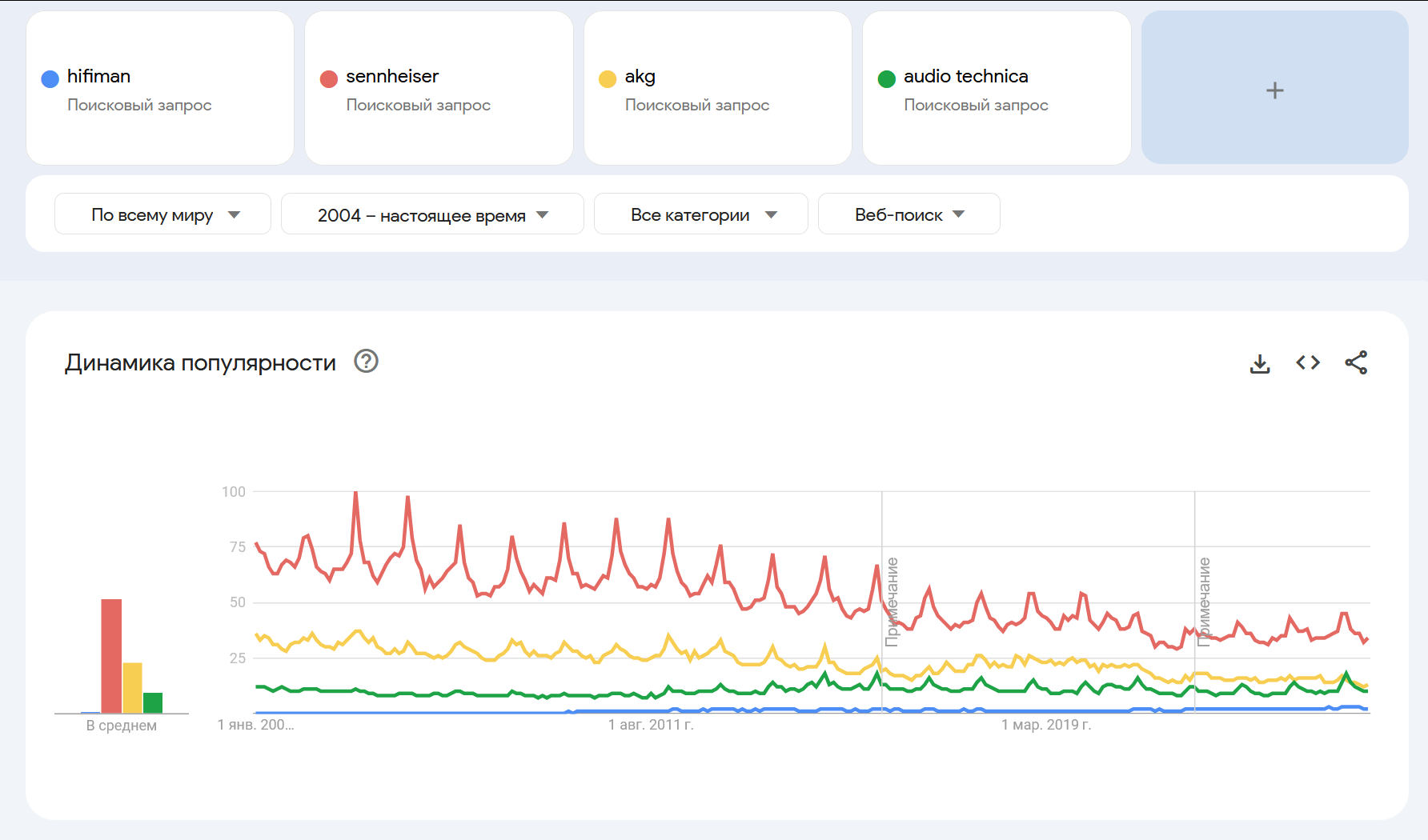This screenshot has height=840, width=1428.
Task: Expand the По всему миру region dropdown
Action: [x=163, y=214]
